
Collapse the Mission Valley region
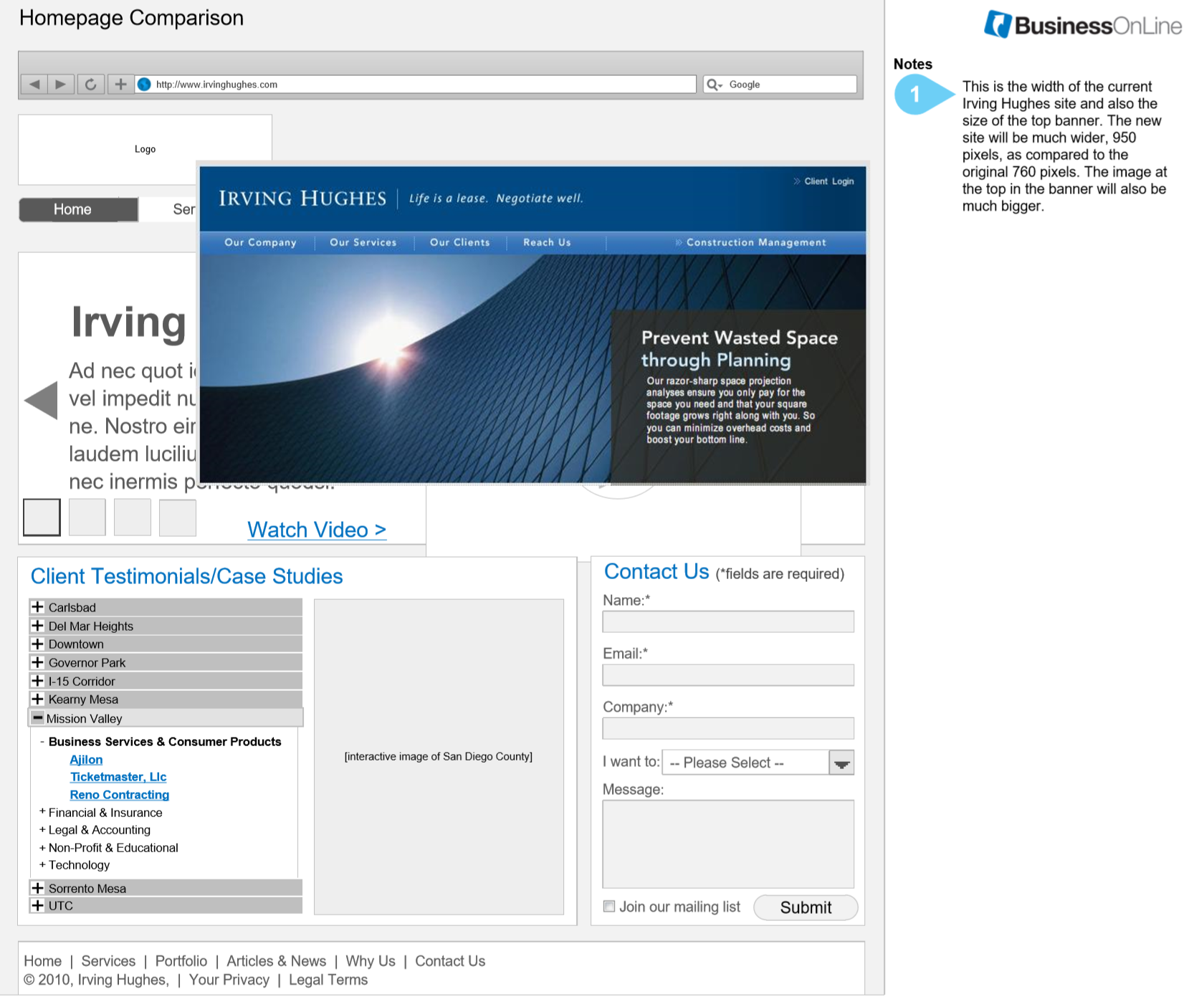coord(166,718)
